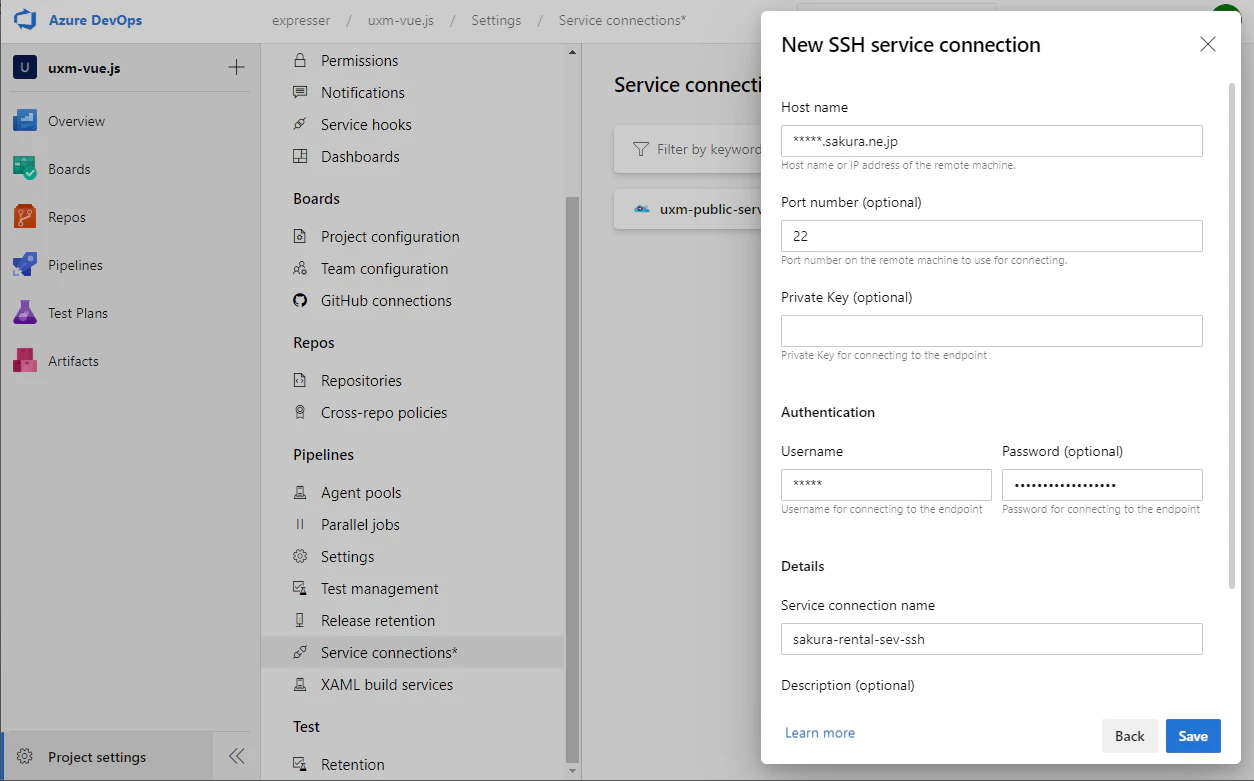Click the Cross-repo policies icon
1254x781 pixels.
pos(300,413)
